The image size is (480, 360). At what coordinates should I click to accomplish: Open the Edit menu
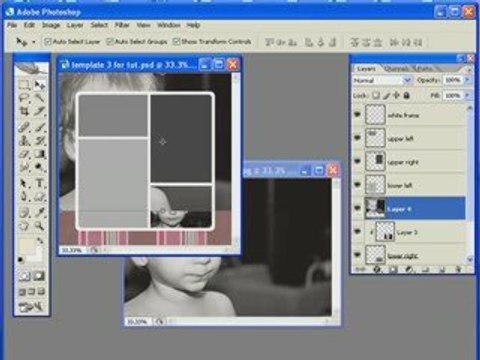coord(29,25)
